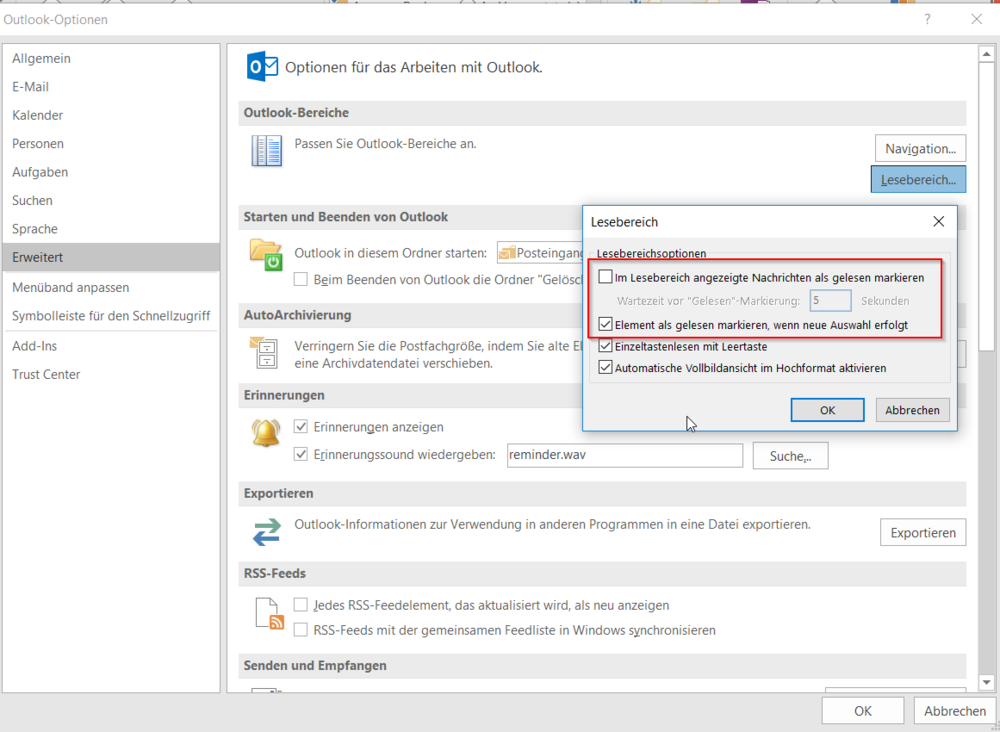
Task: Click the 'Wartezeit vor "Gelesen"-Markierung:' label
Action: (x=709, y=301)
